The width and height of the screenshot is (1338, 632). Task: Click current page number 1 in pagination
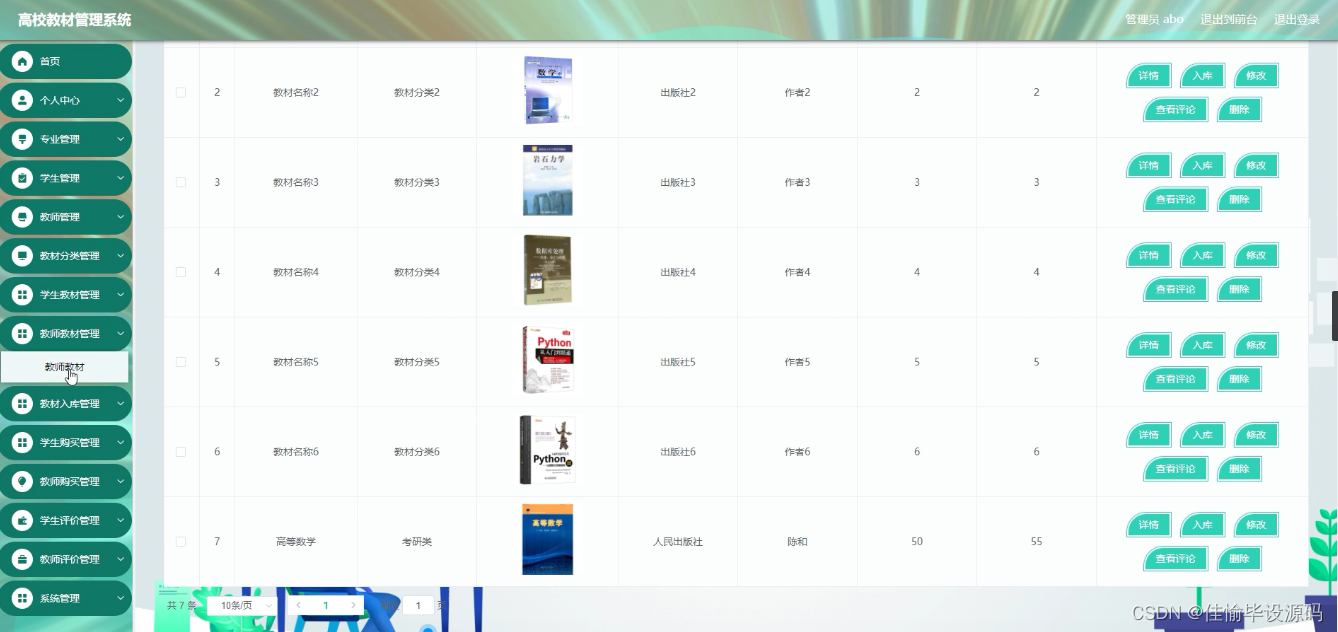coord(325,605)
